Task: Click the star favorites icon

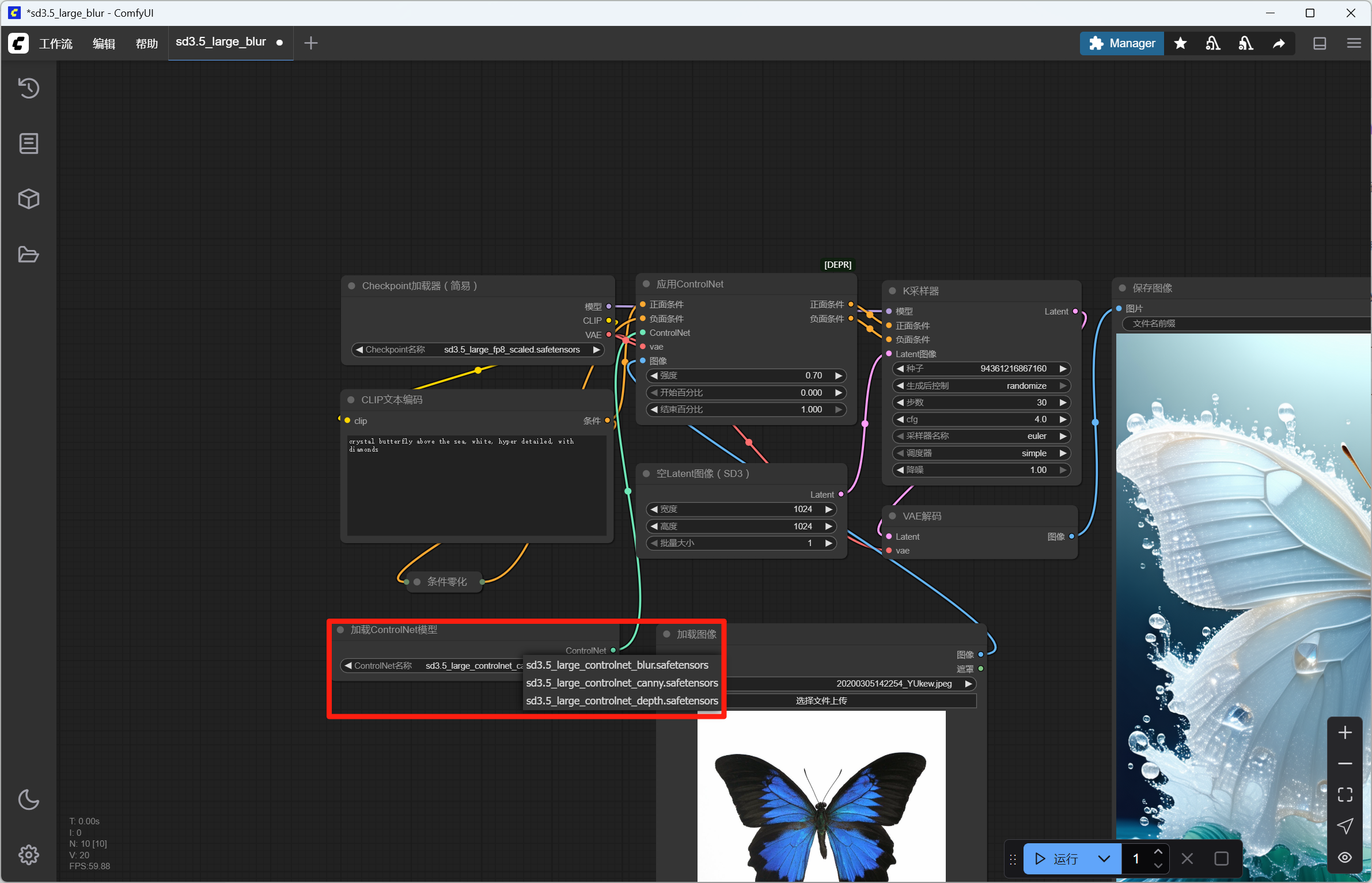Action: (1180, 43)
